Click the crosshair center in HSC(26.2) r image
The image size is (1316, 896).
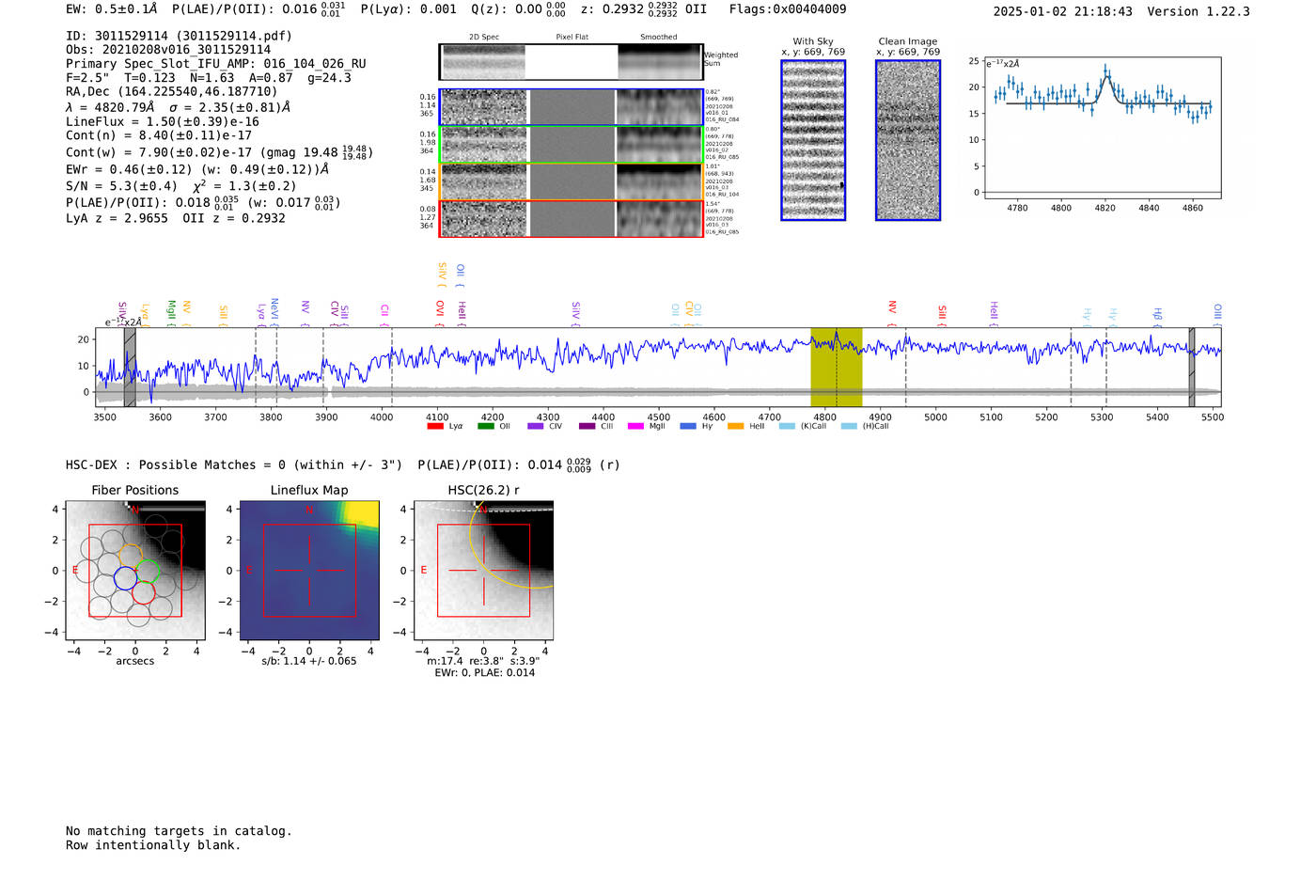click(x=484, y=571)
